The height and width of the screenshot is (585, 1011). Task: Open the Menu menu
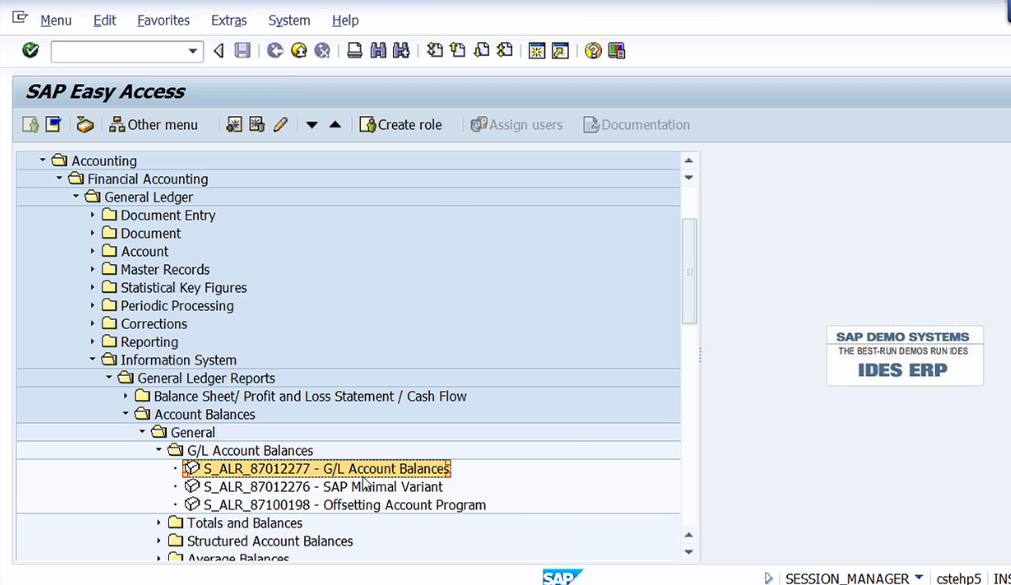[x=56, y=21]
